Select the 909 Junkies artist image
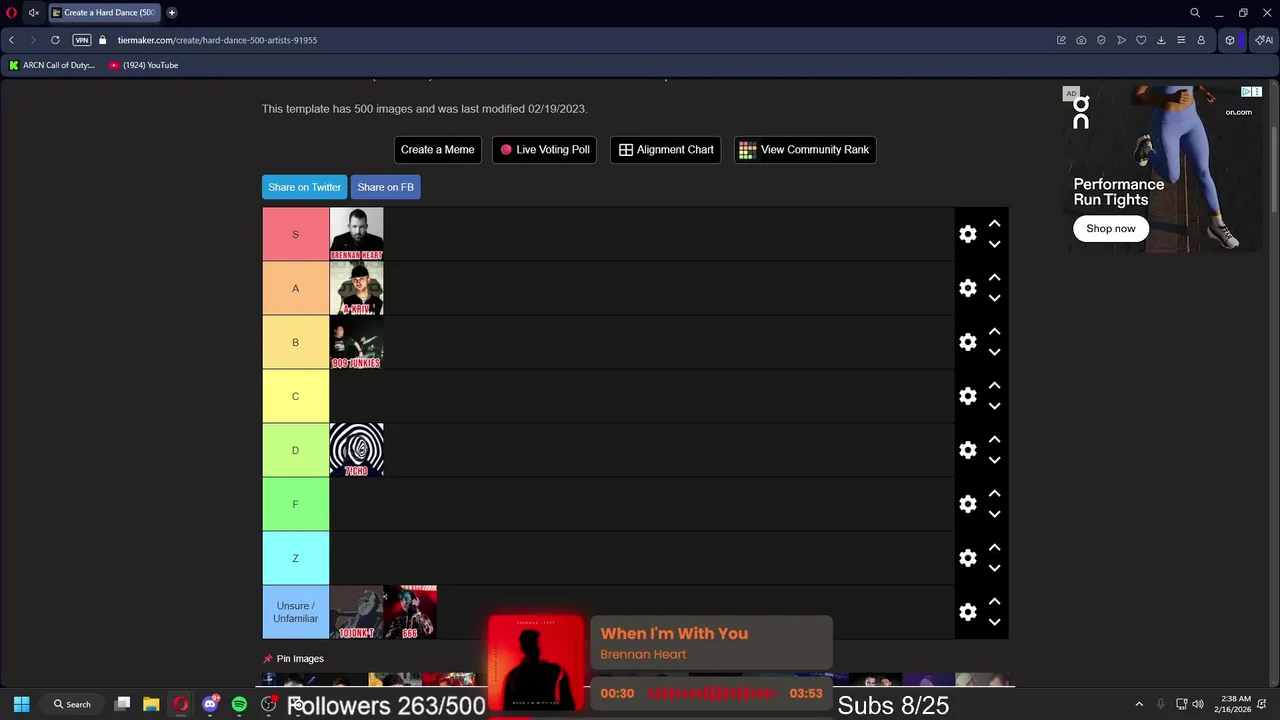The height and width of the screenshot is (720, 1280). coord(356,342)
